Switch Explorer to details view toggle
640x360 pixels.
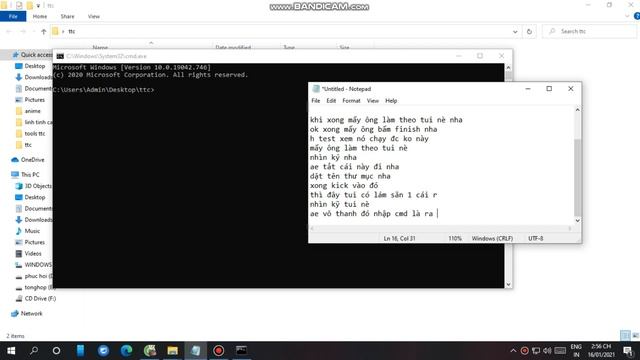(x=625, y=336)
